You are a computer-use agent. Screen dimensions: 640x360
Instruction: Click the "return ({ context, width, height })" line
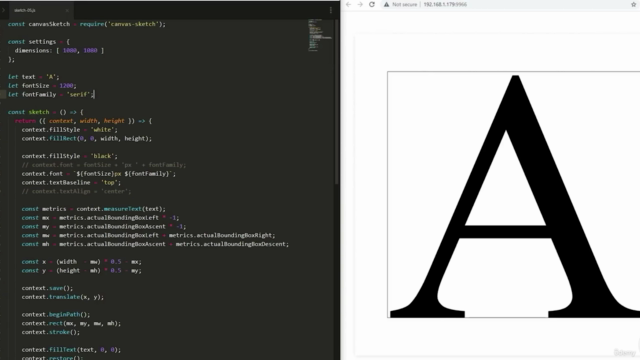pos(83,121)
